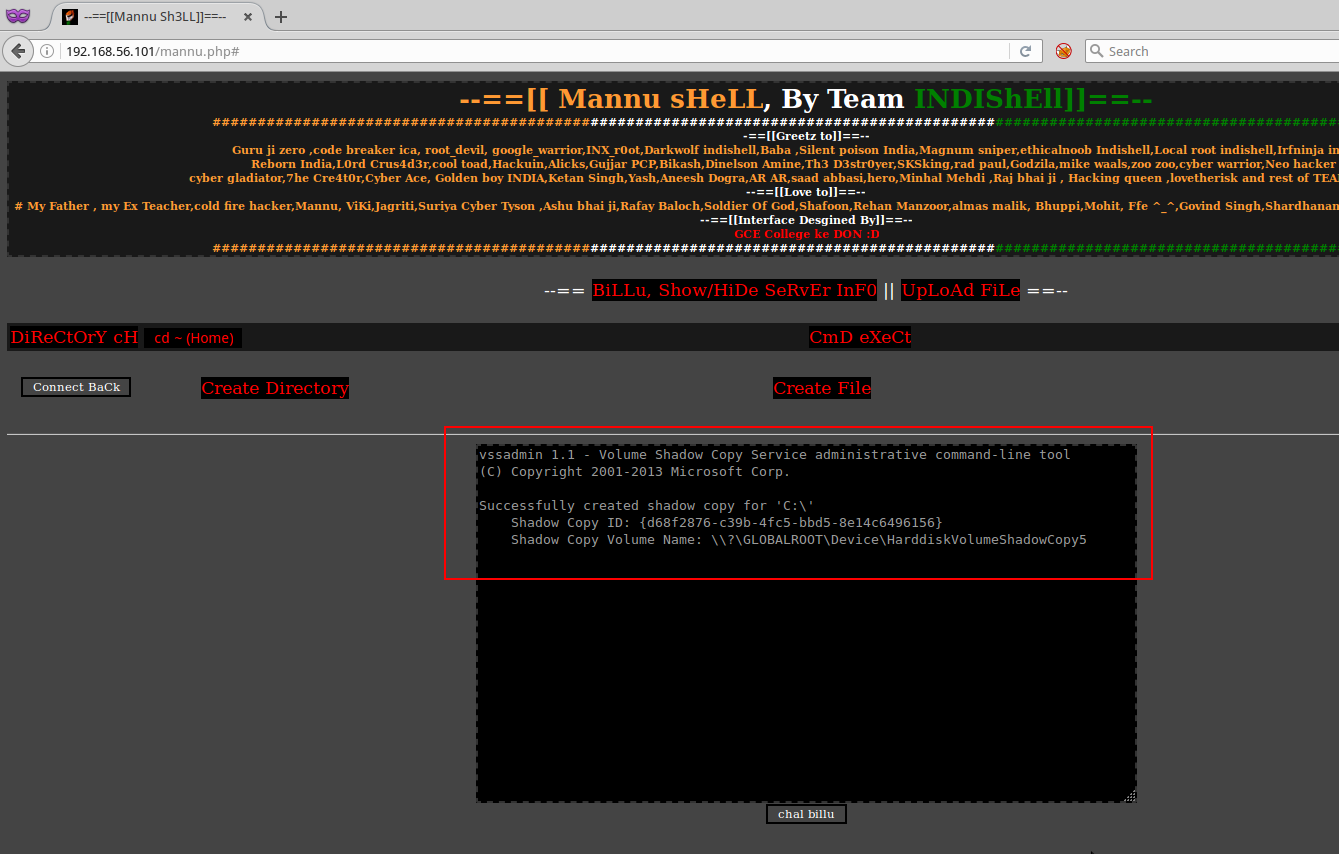
Task: Click the NoScript extension icon
Action: (x=1064, y=51)
